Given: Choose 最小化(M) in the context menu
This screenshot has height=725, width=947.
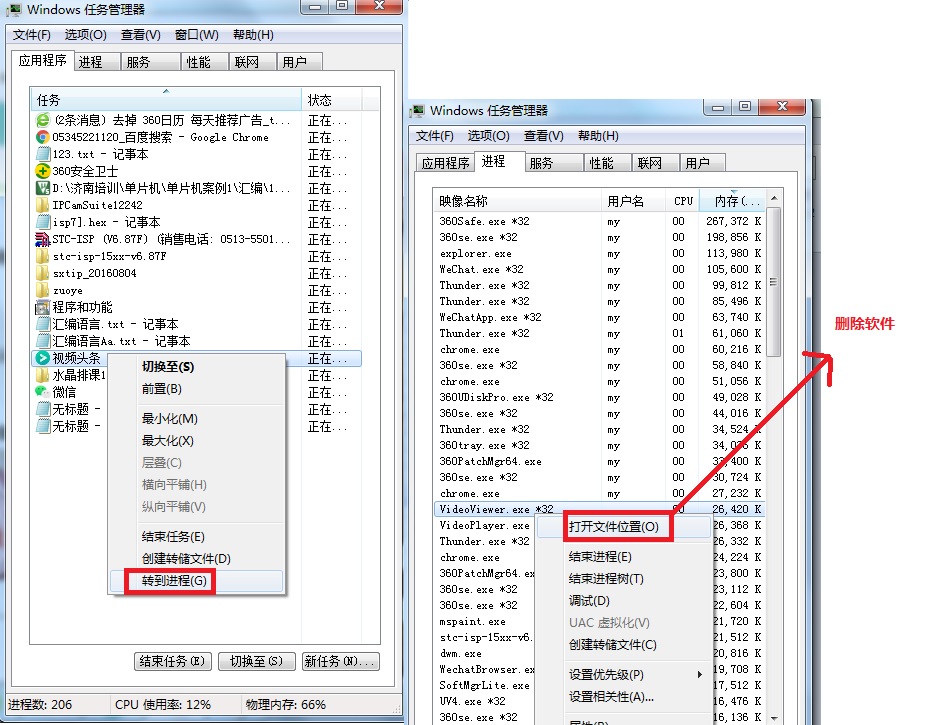Looking at the screenshot, I should pos(196,418).
